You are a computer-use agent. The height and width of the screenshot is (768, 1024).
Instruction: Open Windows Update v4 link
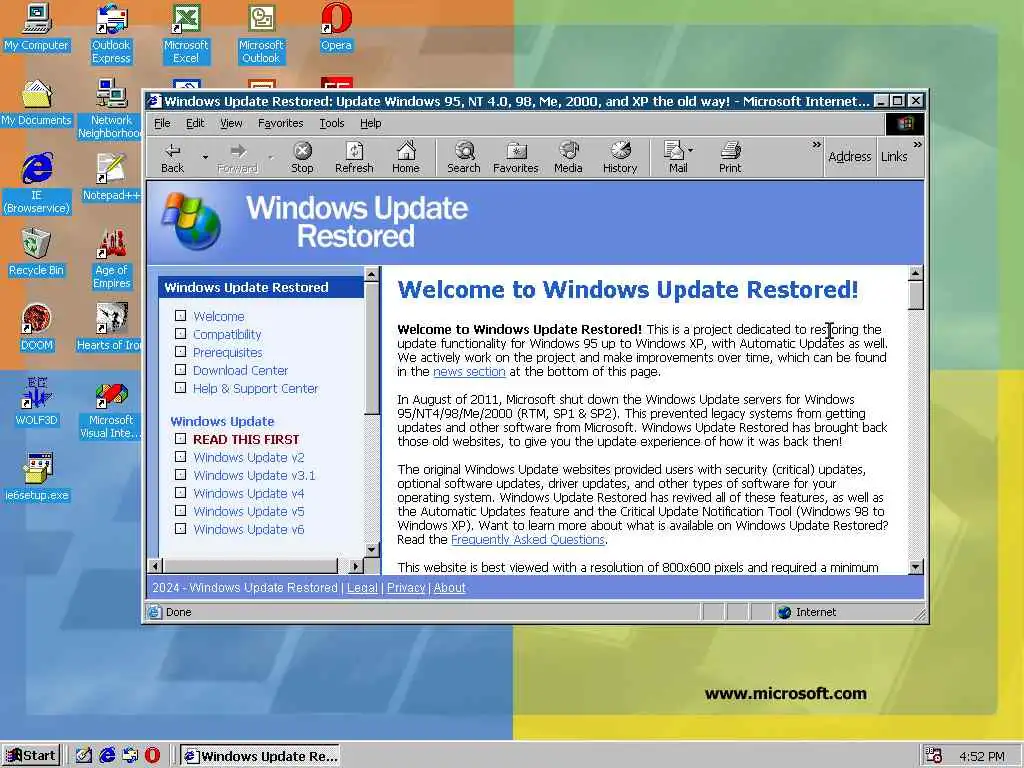coord(249,493)
